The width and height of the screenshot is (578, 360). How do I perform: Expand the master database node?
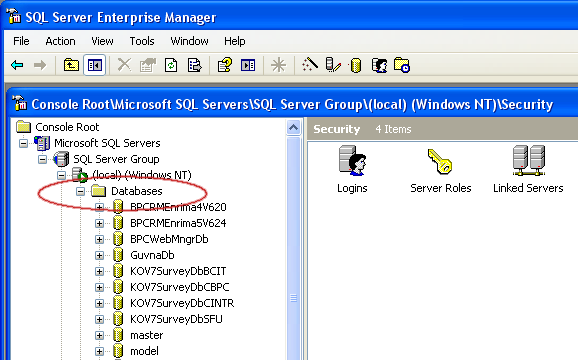click(99, 335)
